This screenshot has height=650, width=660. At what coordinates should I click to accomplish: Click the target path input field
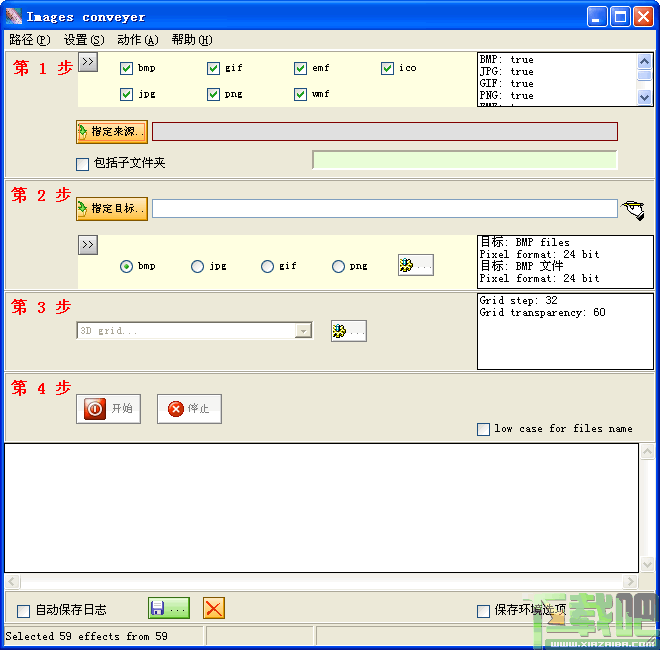[x=385, y=209]
